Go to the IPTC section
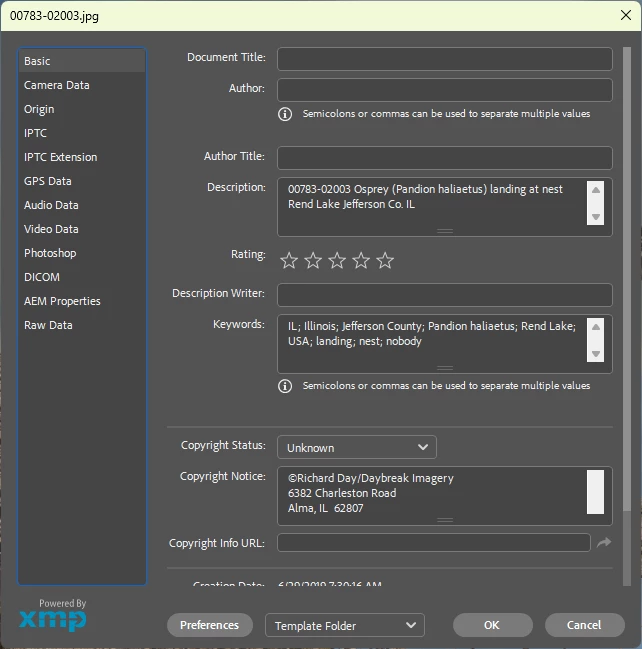The height and width of the screenshot is (649, 642). [82, 133]
